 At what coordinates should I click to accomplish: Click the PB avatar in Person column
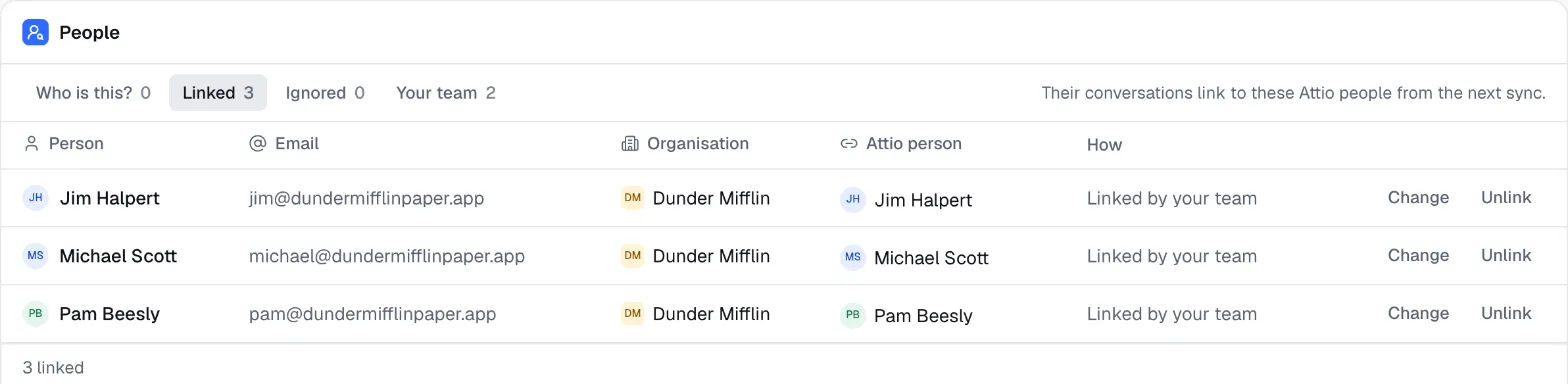pyautogui.click(x=35, y=314)
